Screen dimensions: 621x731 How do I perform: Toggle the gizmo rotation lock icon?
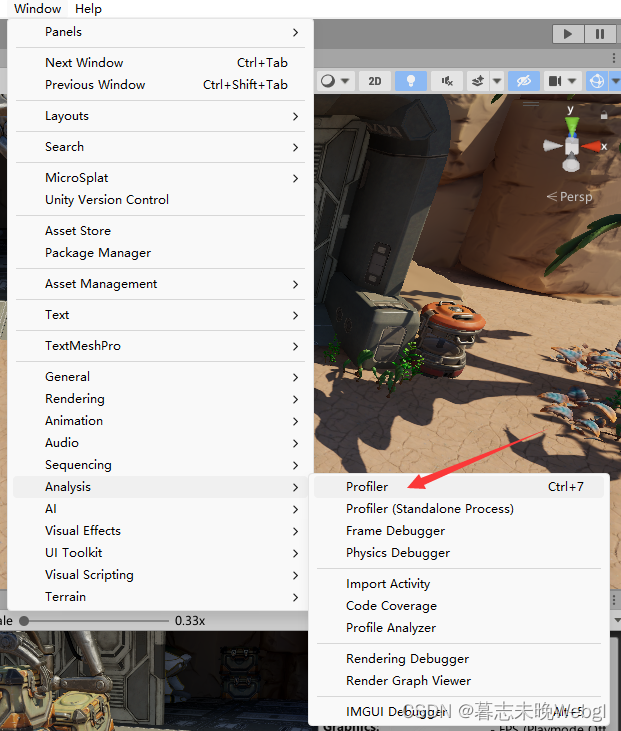[604, 115]
